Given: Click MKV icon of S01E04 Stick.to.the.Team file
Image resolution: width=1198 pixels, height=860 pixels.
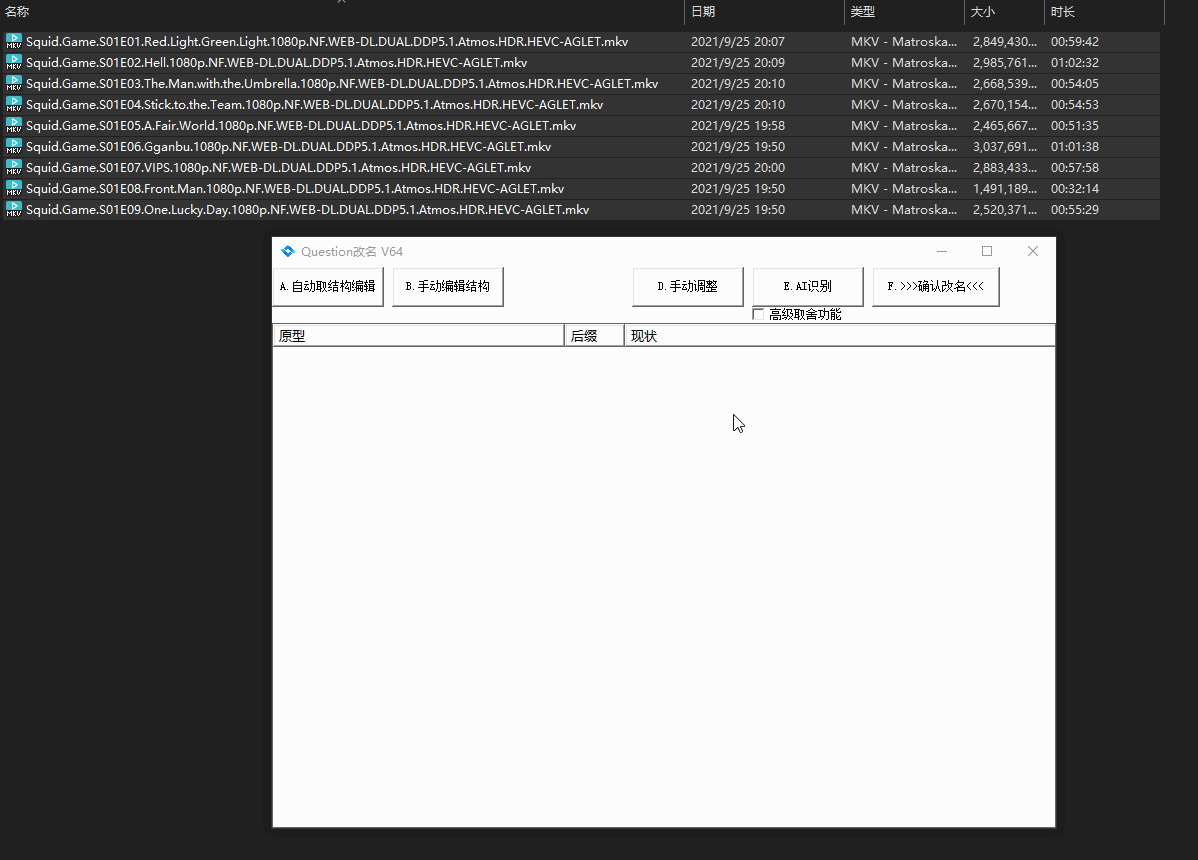Looking at the screenshot, I should pos(14,105).
